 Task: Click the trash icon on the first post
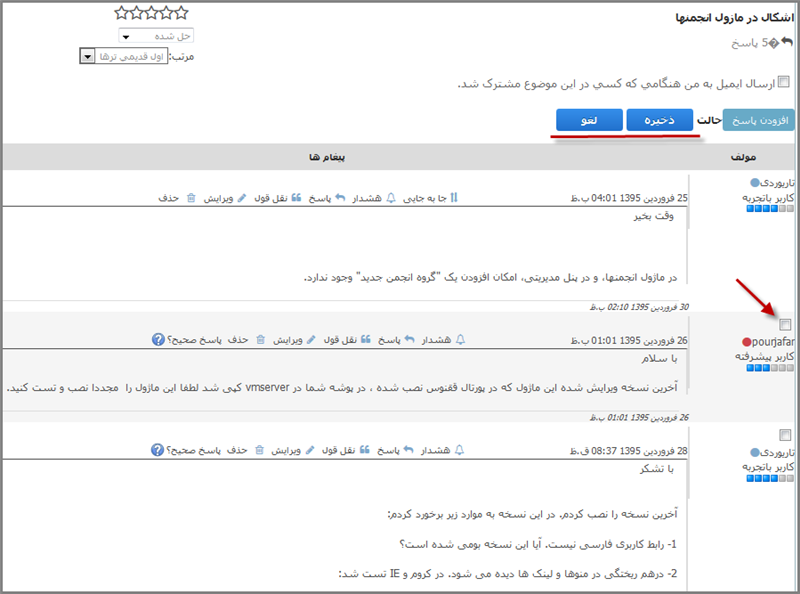point(192,198)
